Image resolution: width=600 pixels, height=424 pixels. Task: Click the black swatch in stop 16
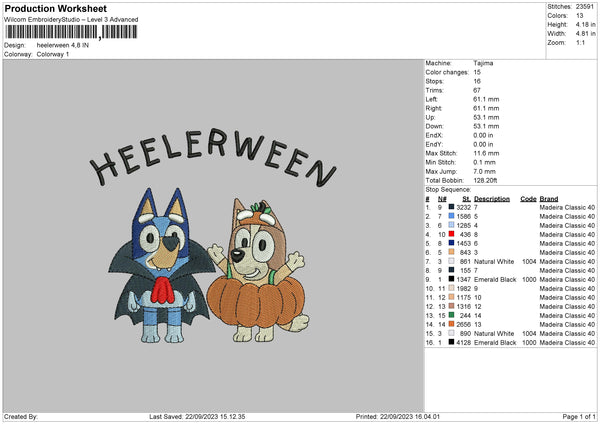[453, 343]
